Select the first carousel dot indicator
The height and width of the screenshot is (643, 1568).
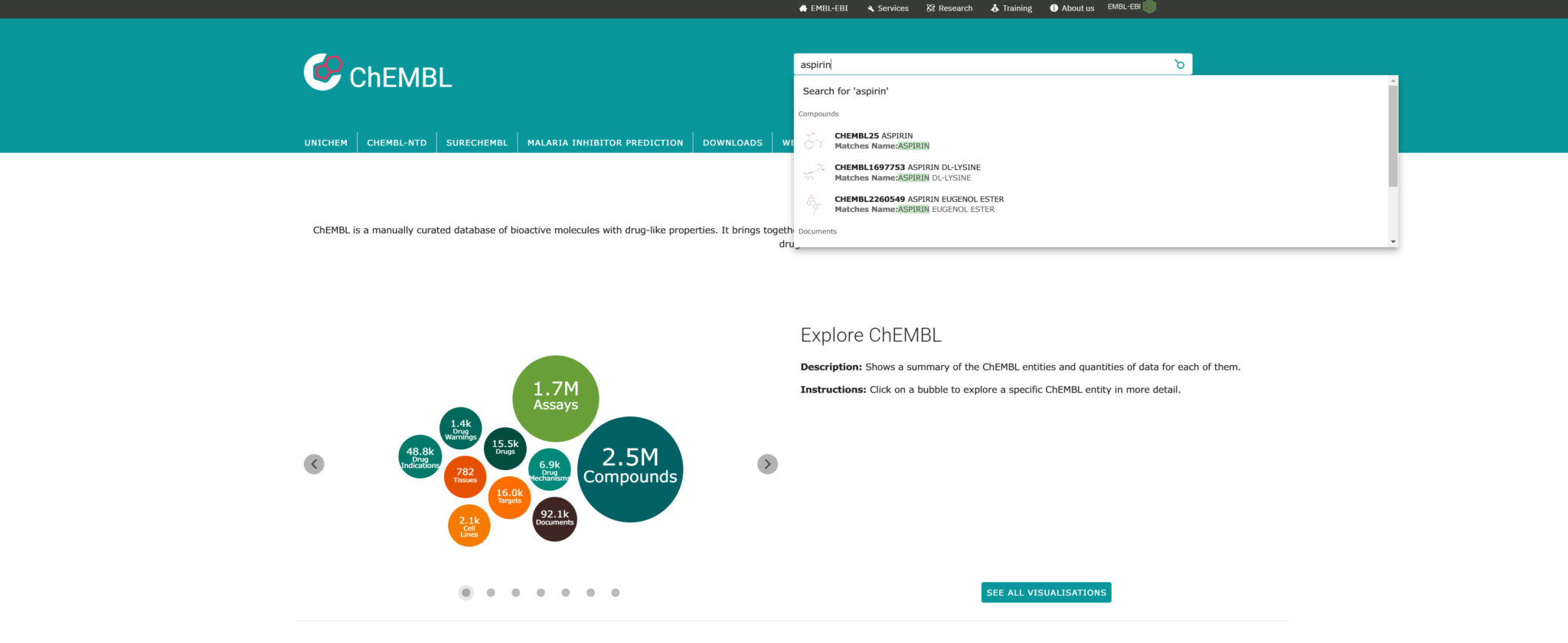coord(466,592)
